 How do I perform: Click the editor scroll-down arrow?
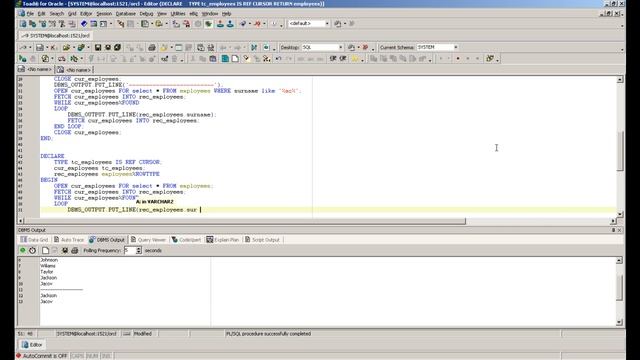(620, 214)
